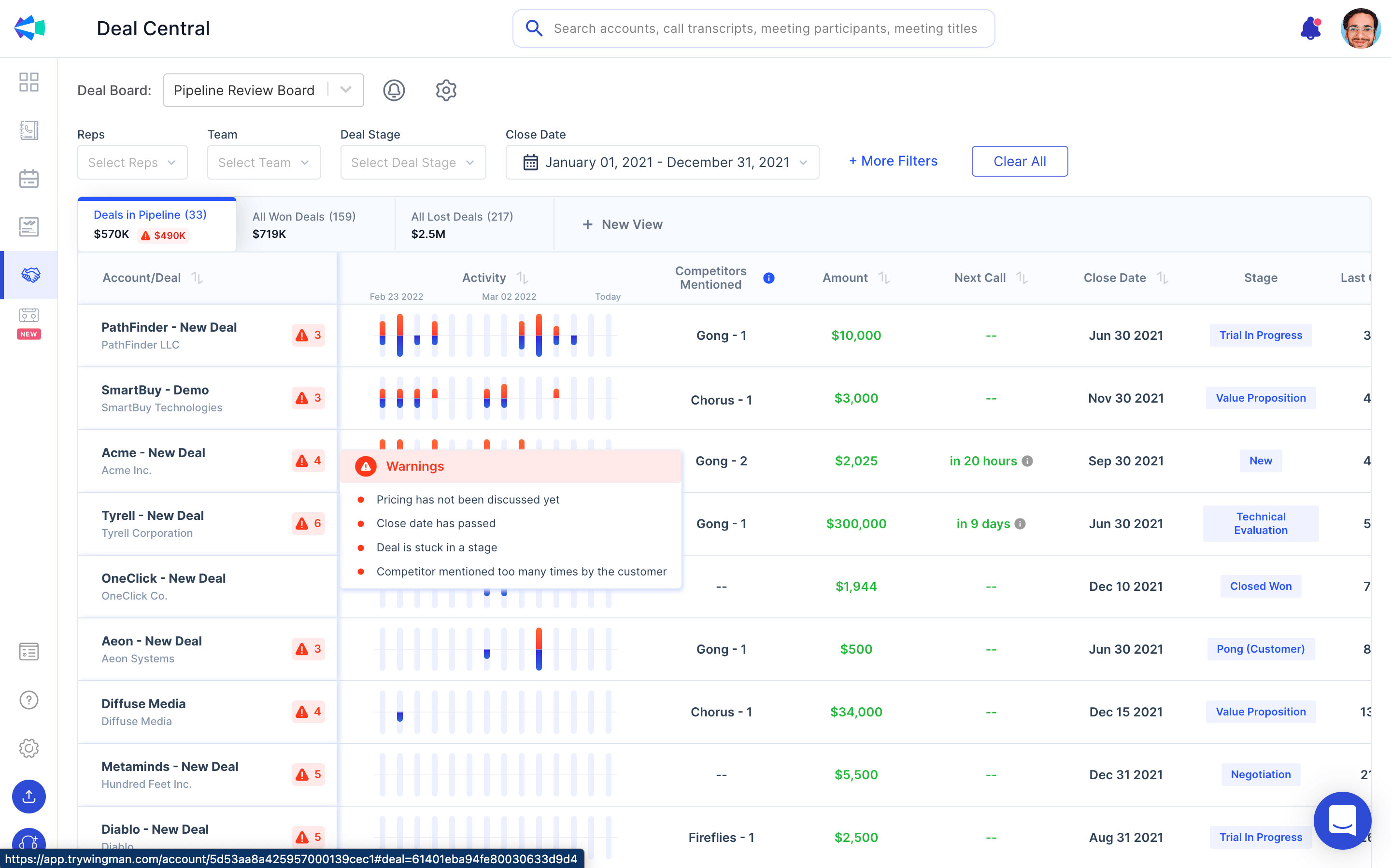The image size is (1391, 868).
Task: Open the Help question mark icon
Action: [x=28, y=700]
